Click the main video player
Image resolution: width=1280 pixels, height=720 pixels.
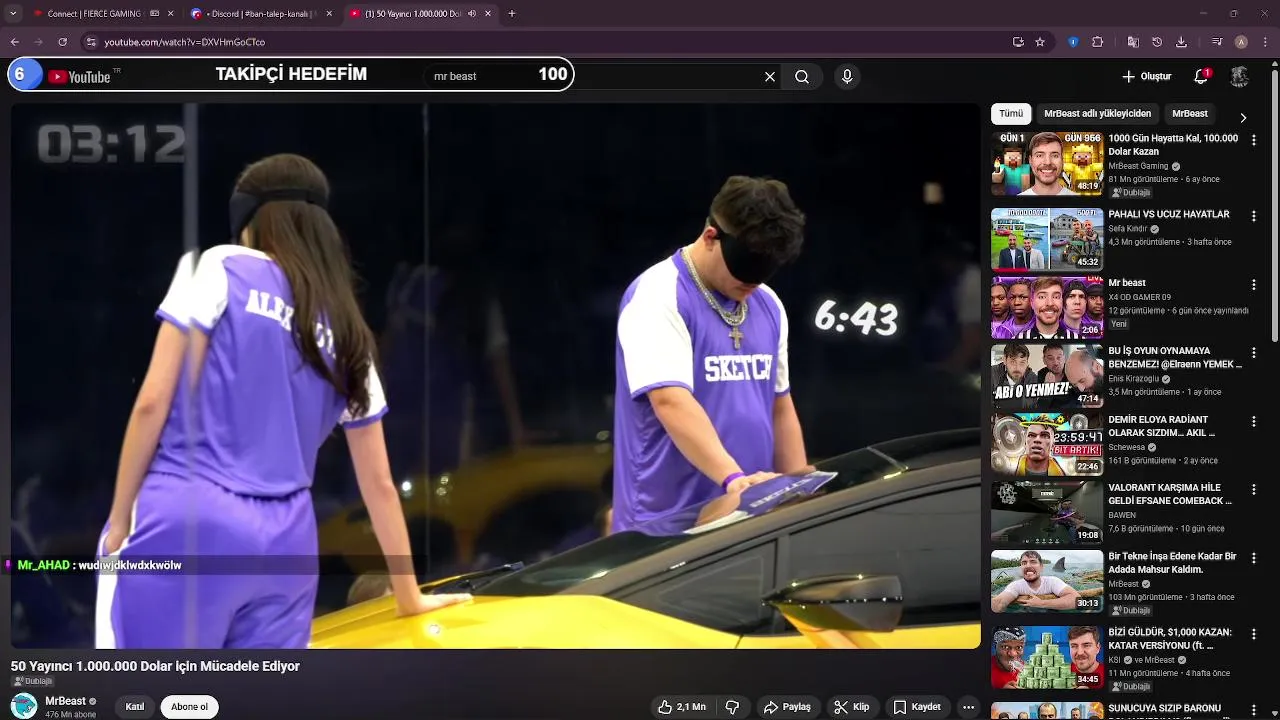496,376
